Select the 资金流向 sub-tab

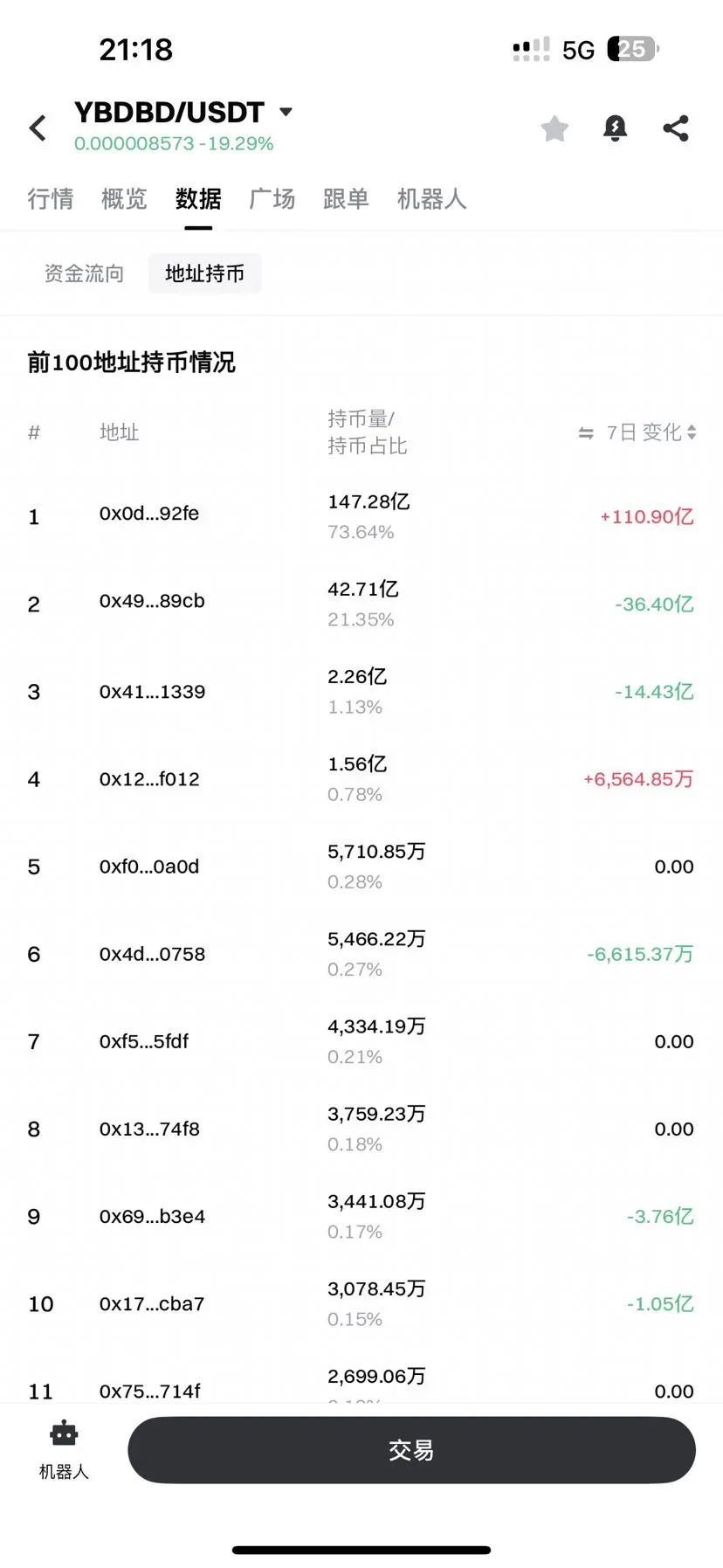pyautogui.click(x=84, y=273)
